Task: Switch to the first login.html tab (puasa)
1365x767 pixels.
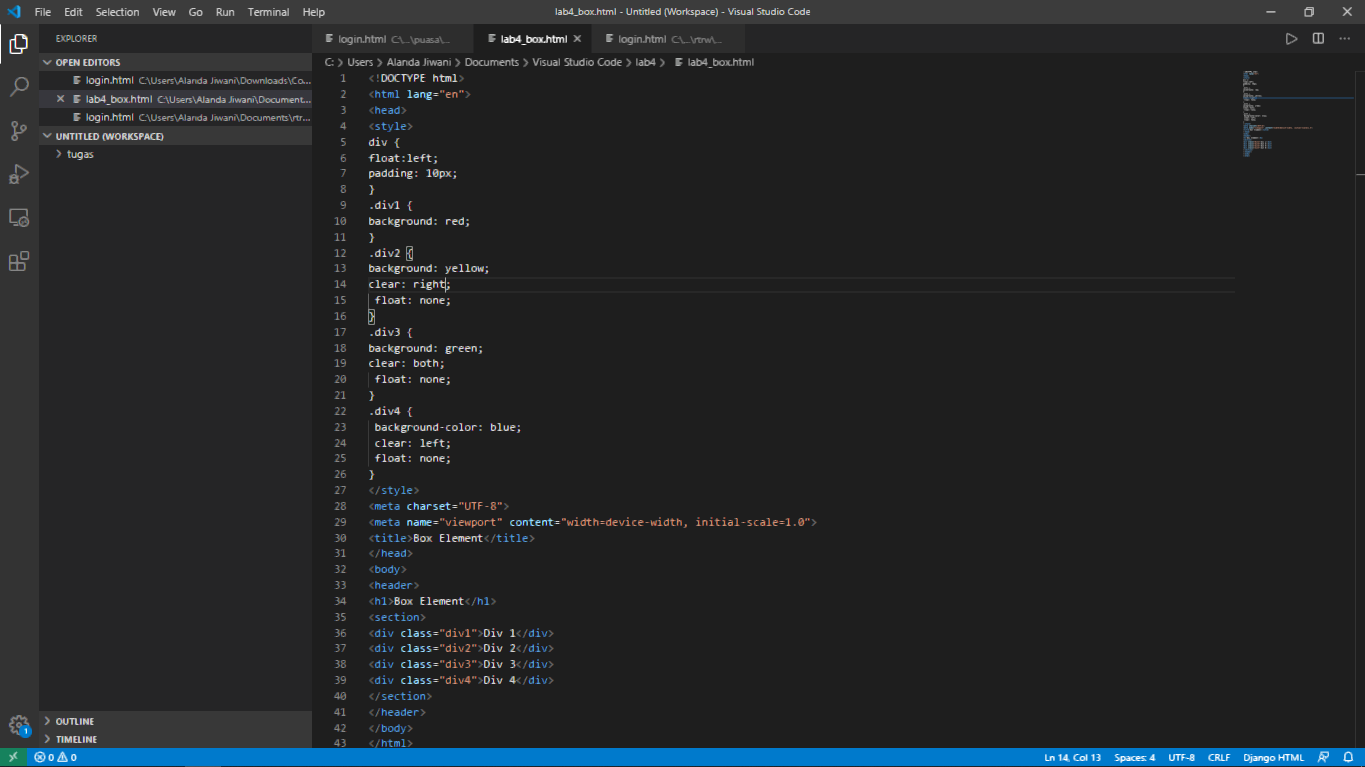Action: click(391, 39)
